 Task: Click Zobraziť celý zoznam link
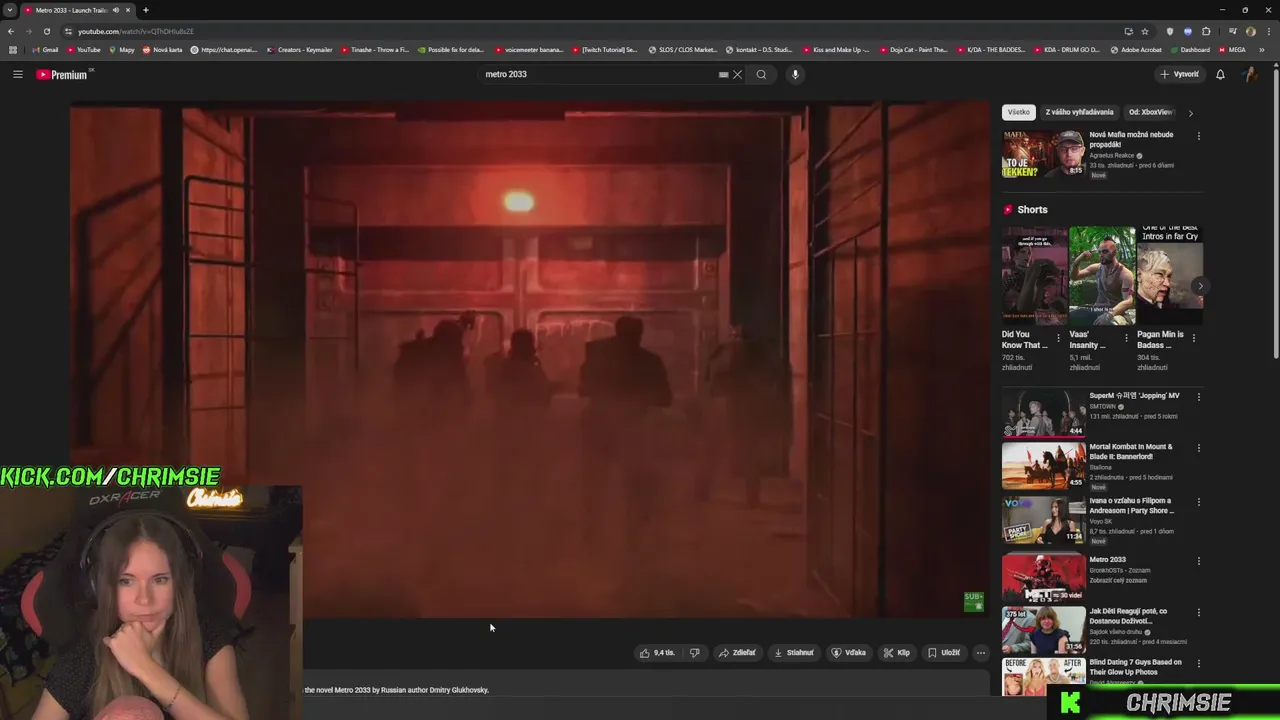[x=1118, y=581]
